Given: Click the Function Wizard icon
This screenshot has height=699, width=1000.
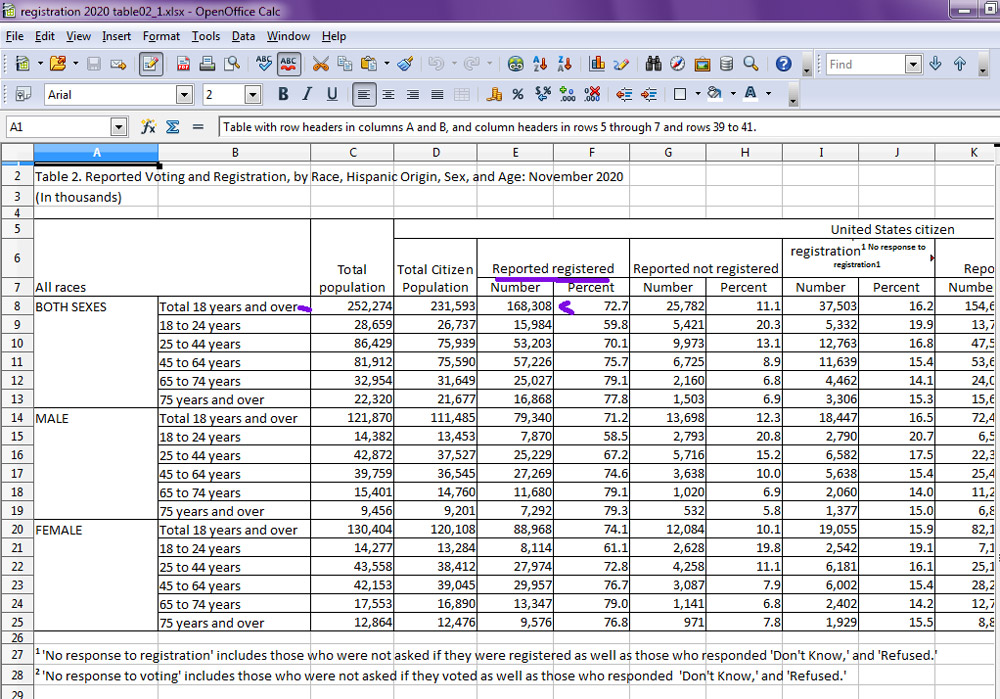Looking at the screenshot, I should coord(148,127).
